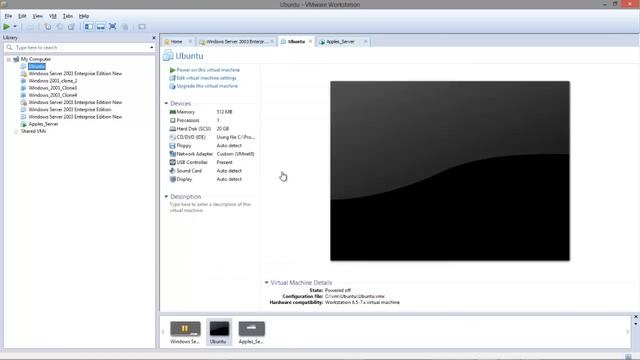
Task: Close the Library panel
Action: [x=153, y=38]
